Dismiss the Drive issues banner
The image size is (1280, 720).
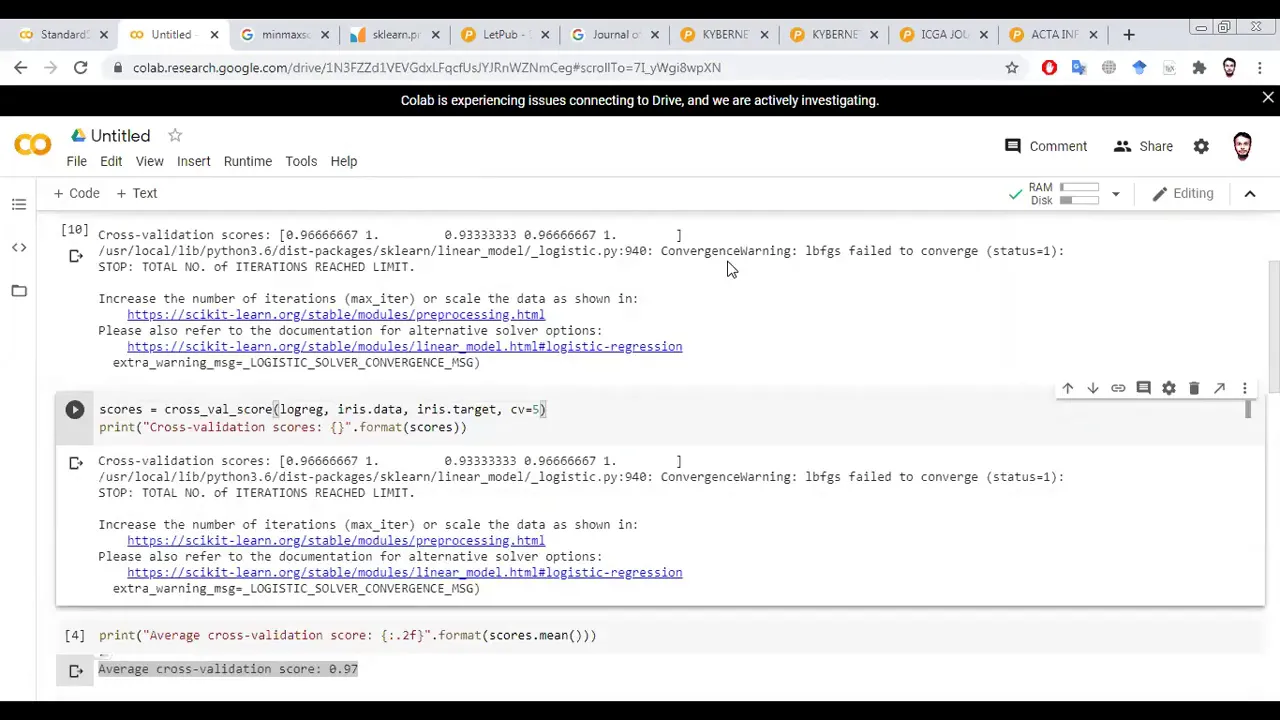pyautogui.click(x=1267, y=98)
